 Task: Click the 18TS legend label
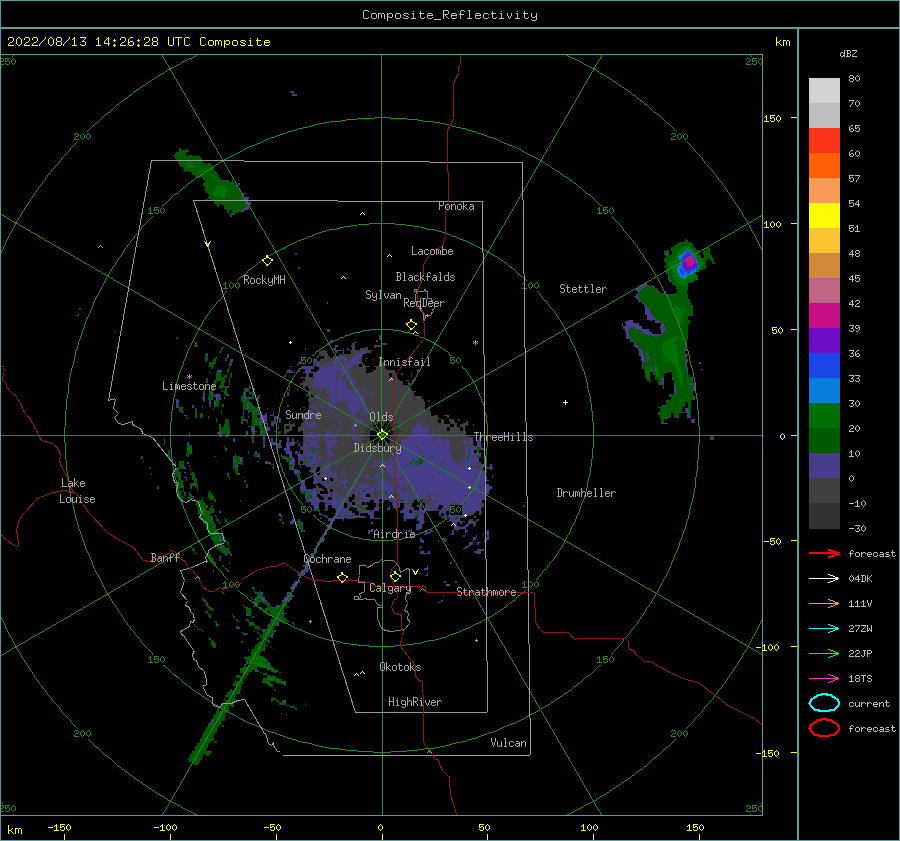[860, 679]
